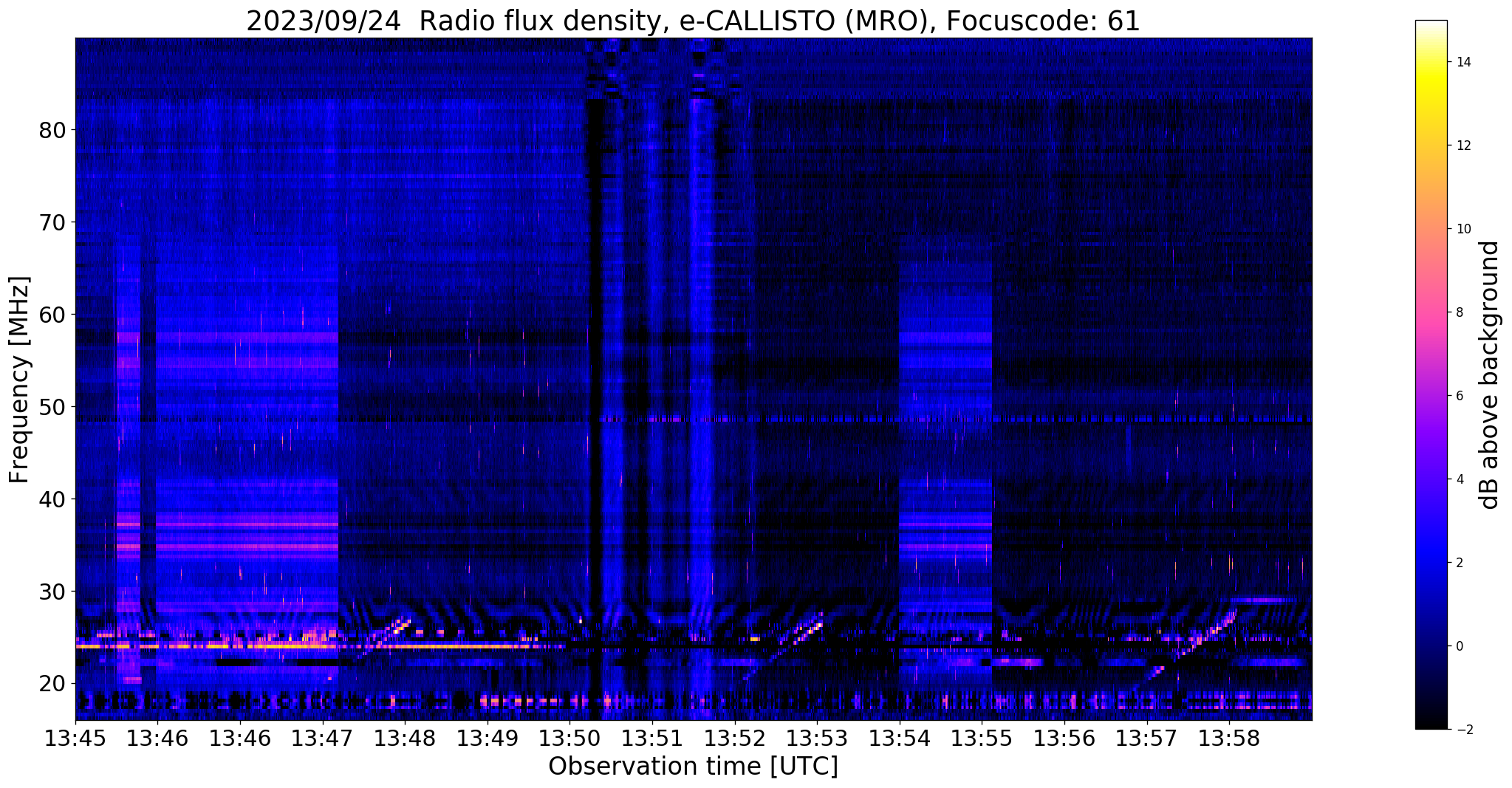Click the colorbar tick label 12
The image size is (1512, 788).
point(1463,145)
